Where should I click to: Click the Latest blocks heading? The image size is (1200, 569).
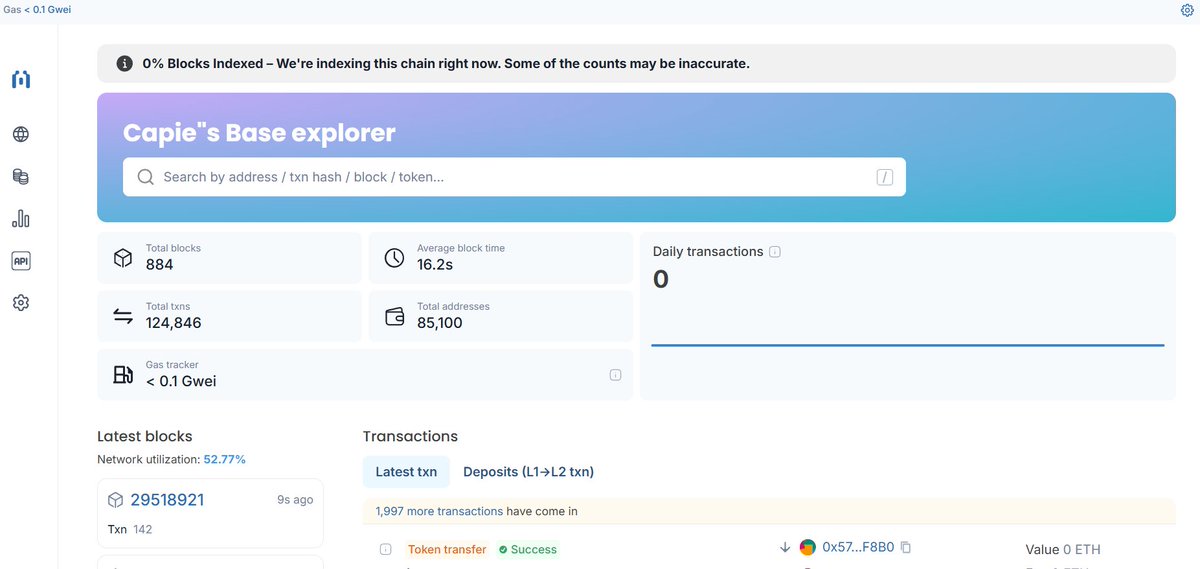(145, 436)
